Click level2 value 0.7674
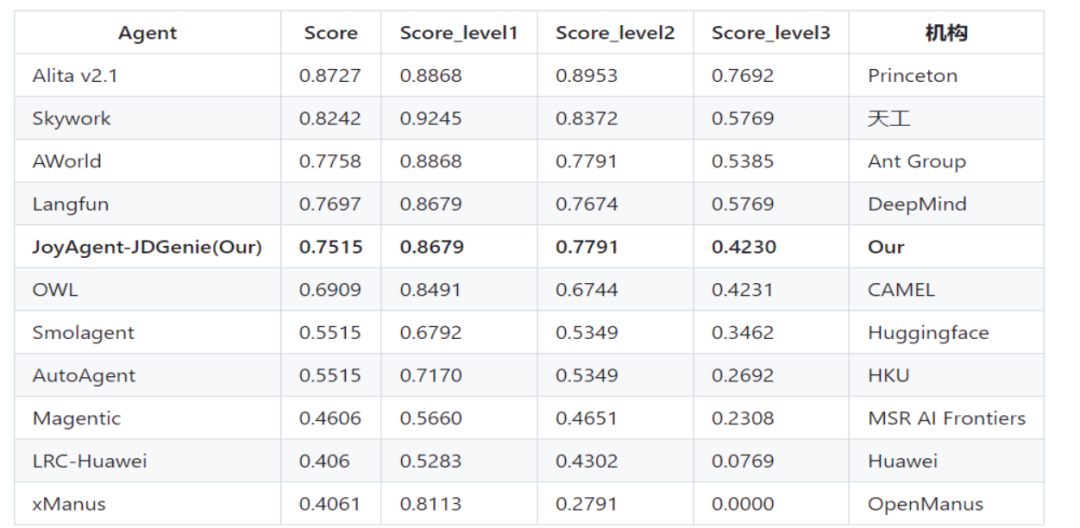Image resolution: width=1080 pixels, height=528 pixels. (587, 204)
